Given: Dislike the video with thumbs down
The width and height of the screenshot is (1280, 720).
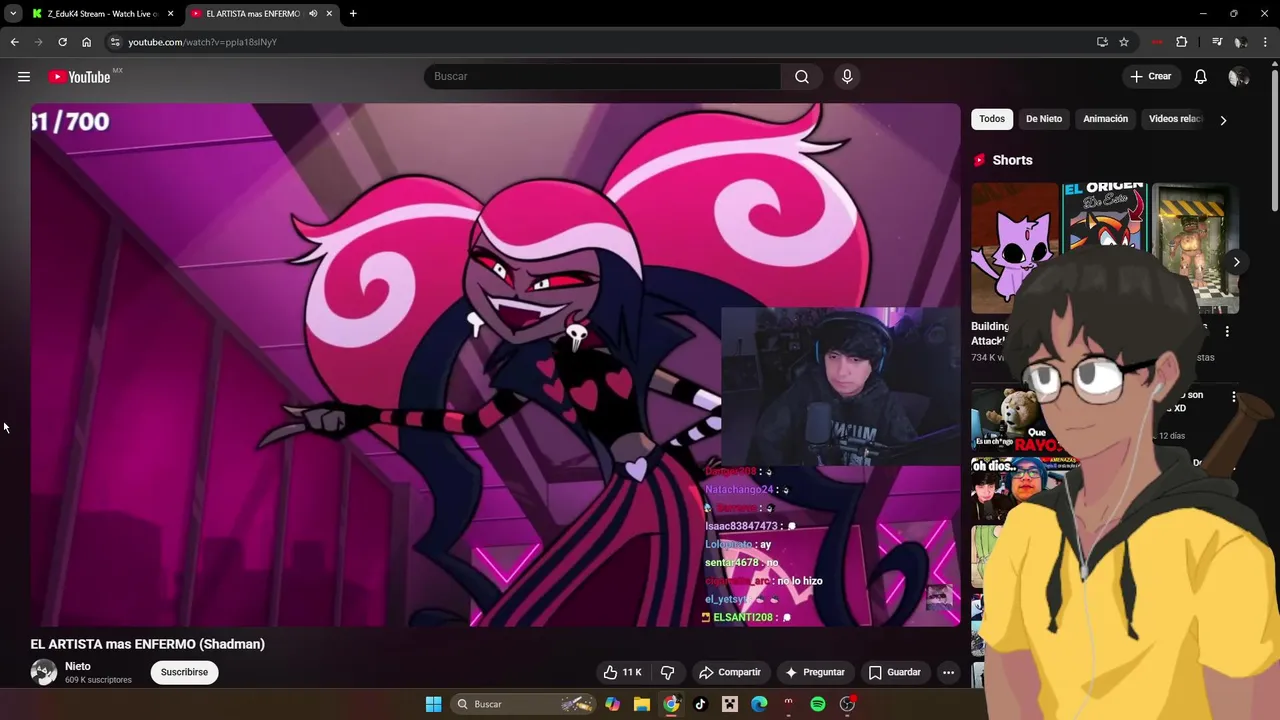Looking at the screenshot, I should (667, 672).
